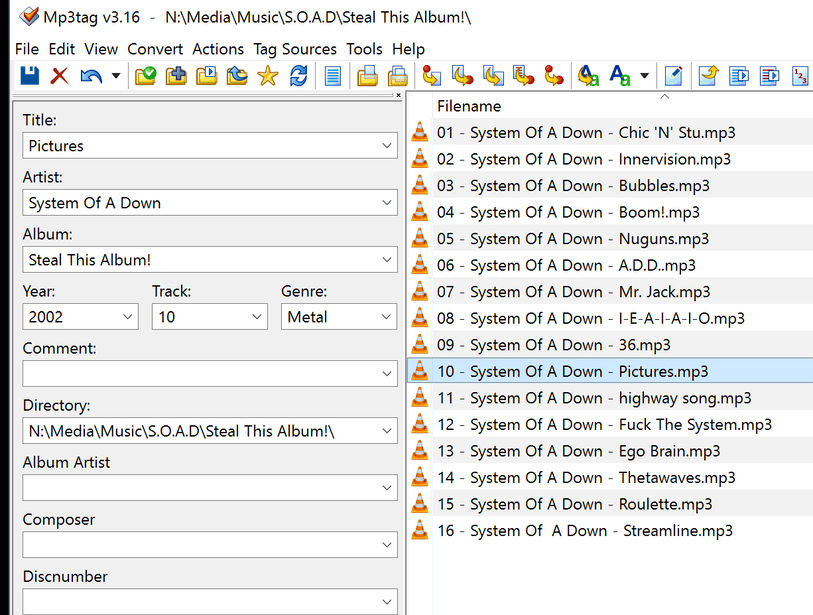Open the Edit menu

(x=62, y=49)
